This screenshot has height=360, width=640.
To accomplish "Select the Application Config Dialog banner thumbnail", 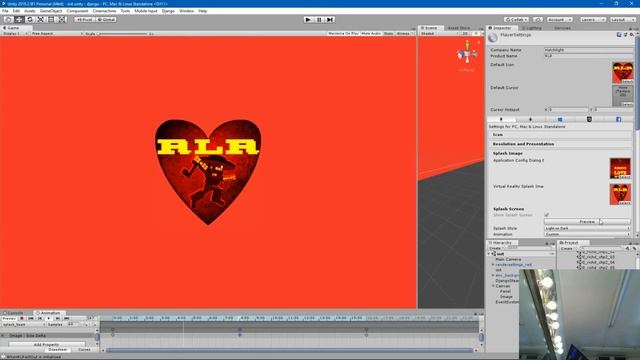I will pyautogui.click(x=620, y=168).
